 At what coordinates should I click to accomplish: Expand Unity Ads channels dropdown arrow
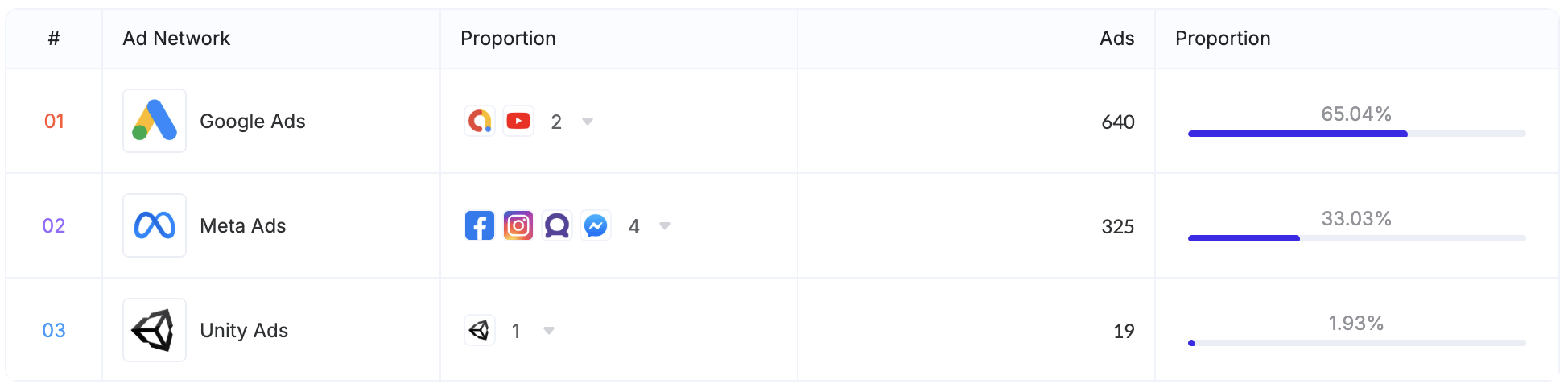click(x=549, y=331)
